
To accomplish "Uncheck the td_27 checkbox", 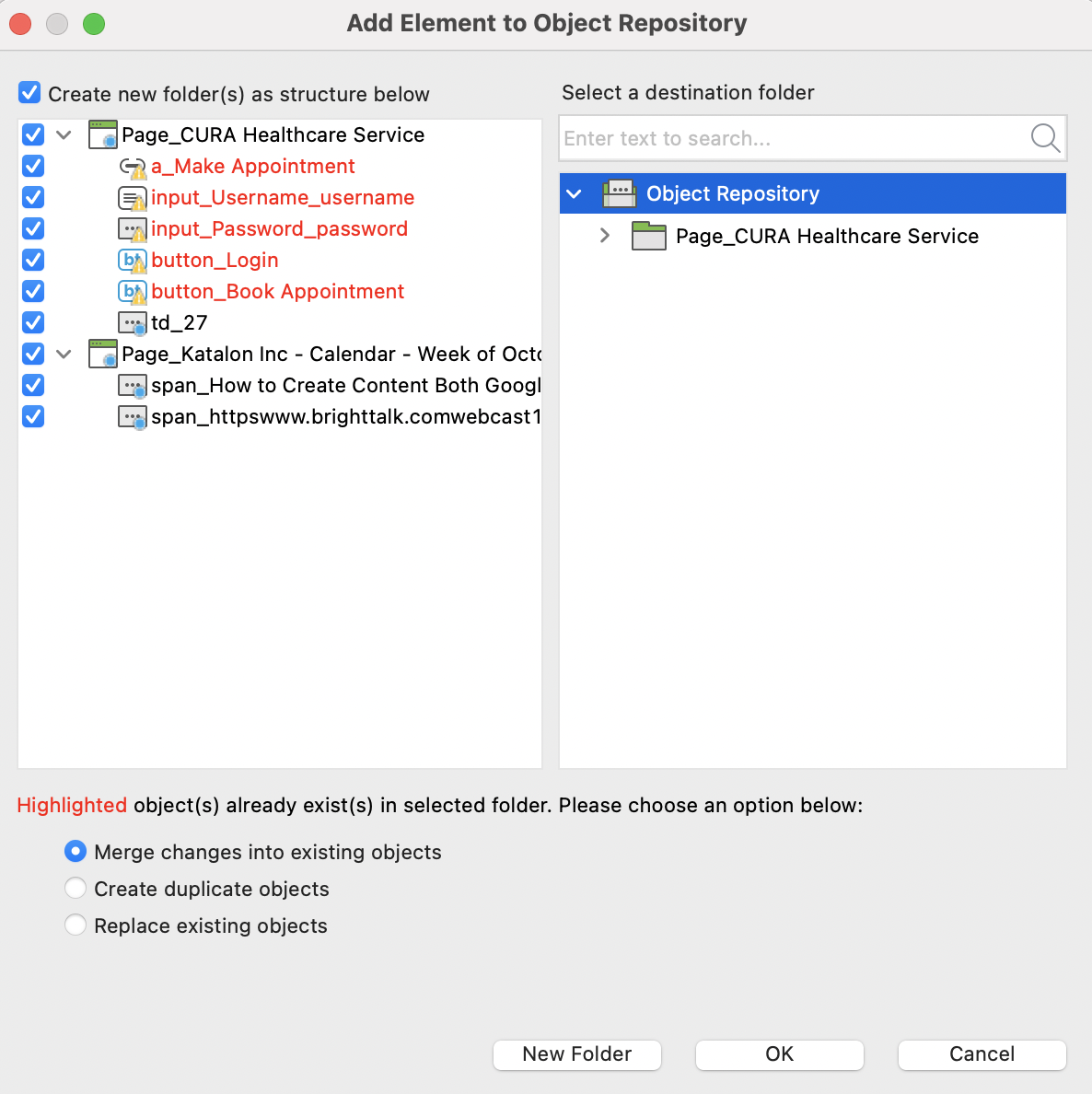I will point(33,322).
